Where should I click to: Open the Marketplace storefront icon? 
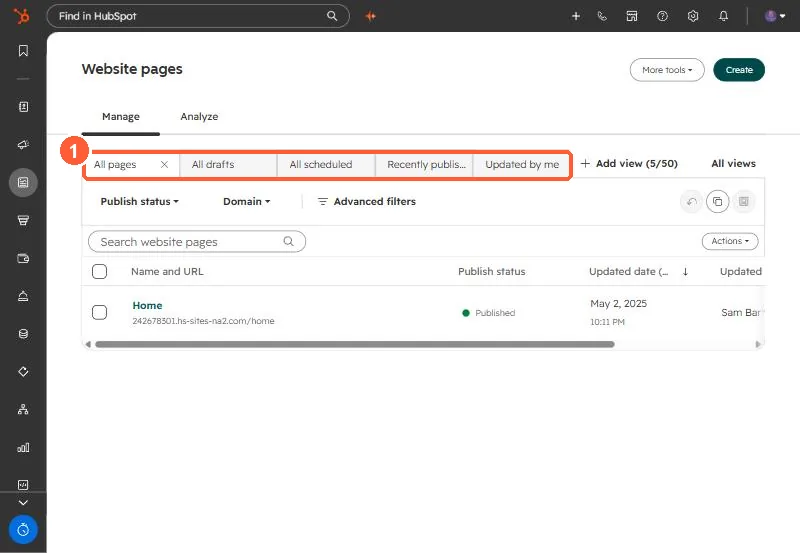pos(632,16)
